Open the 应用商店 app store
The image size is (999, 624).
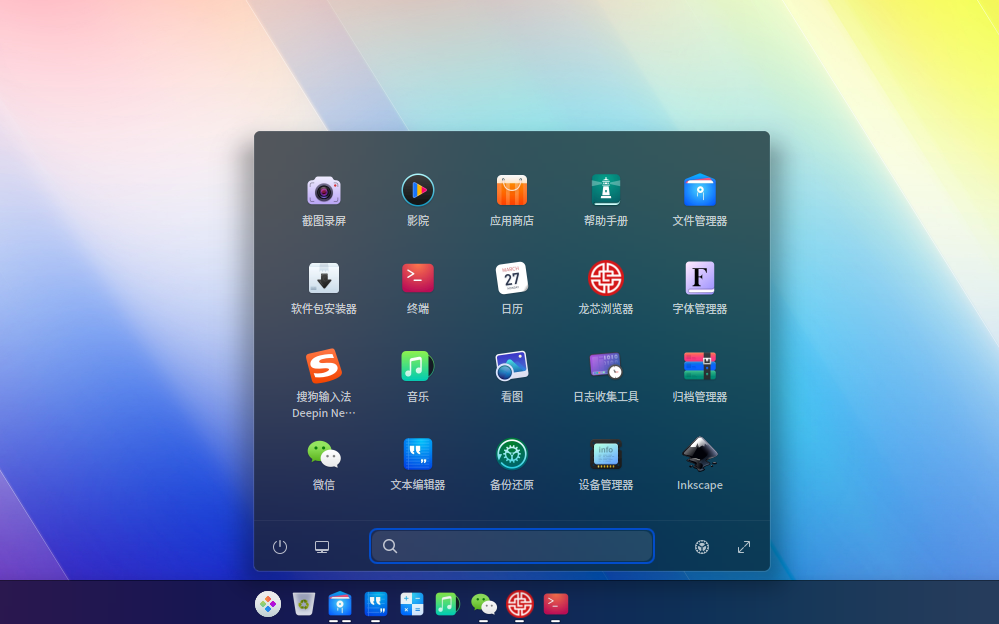(x=512, y=191)
